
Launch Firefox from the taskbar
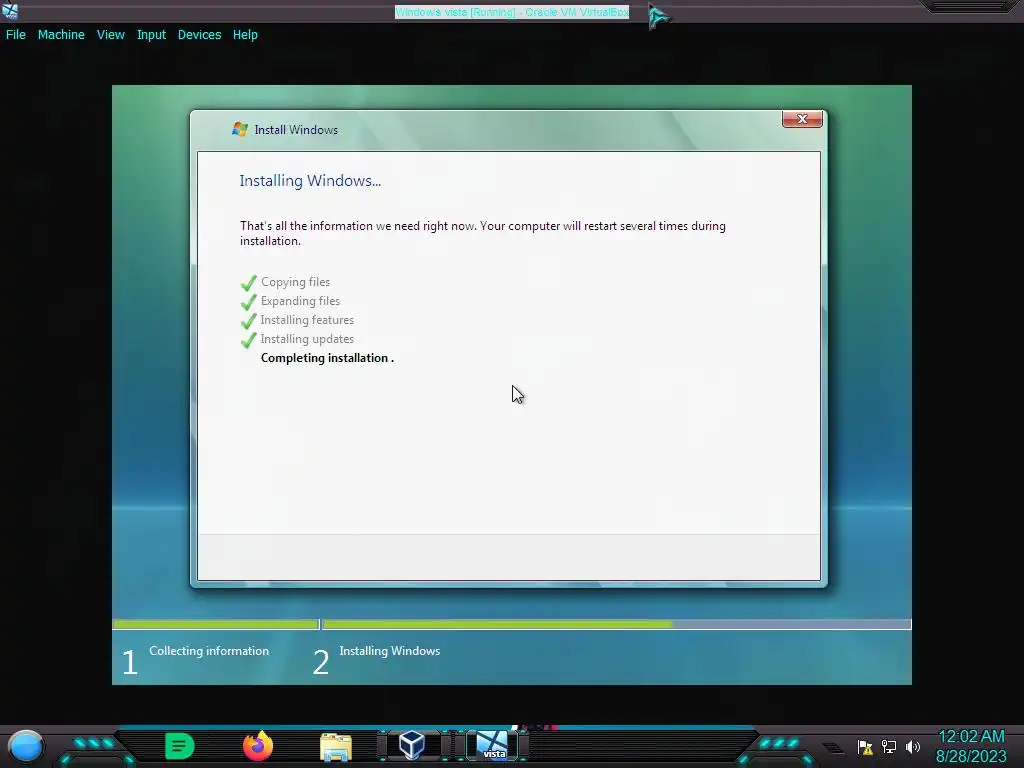258,746
